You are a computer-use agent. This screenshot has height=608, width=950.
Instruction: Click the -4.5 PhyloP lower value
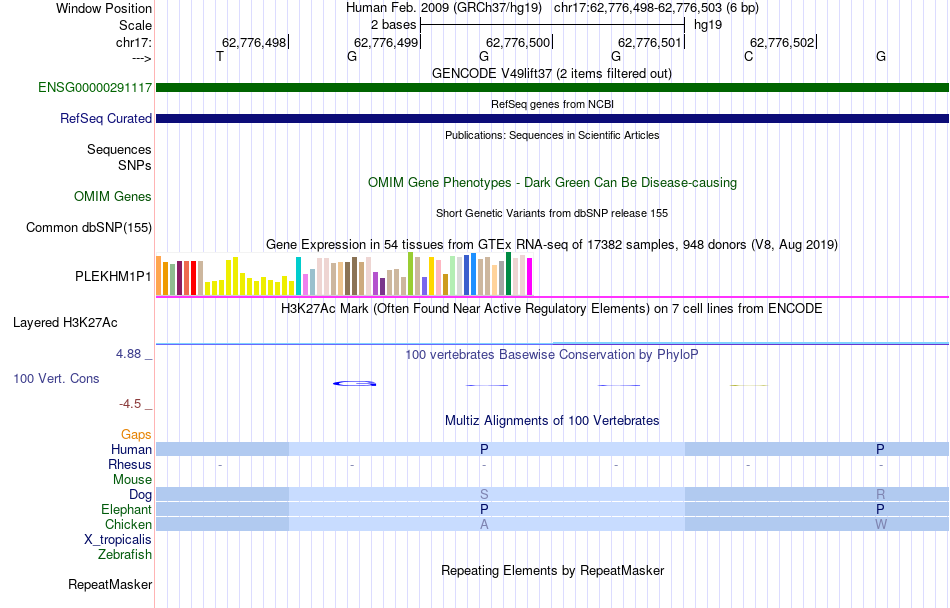[x=130, y=404]
